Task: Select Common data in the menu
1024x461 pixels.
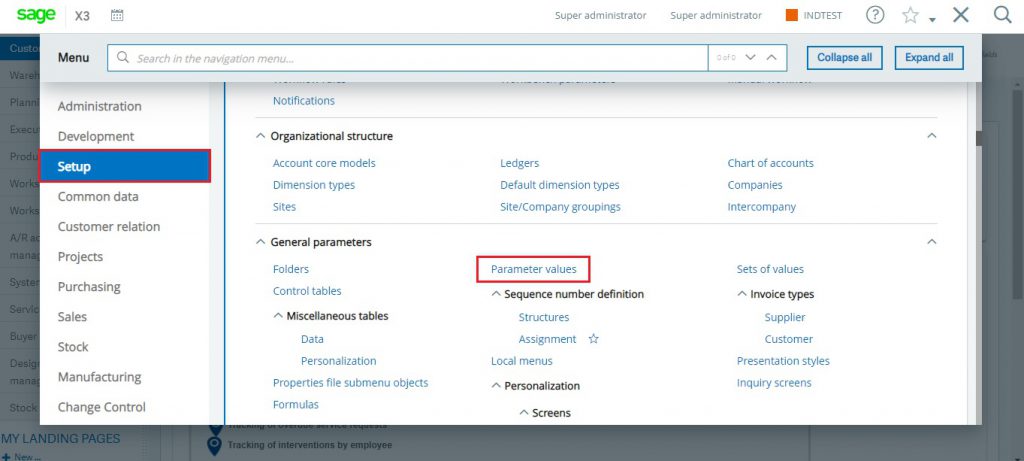Action: 98,197
